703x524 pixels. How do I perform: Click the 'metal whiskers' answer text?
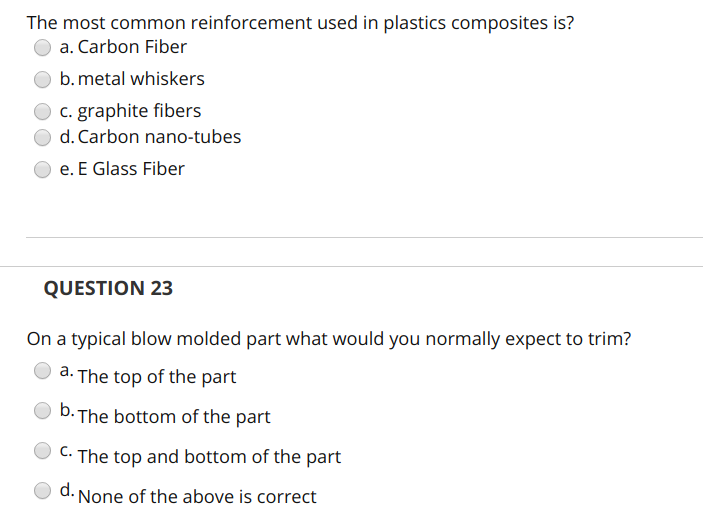(x=141, y=79)
